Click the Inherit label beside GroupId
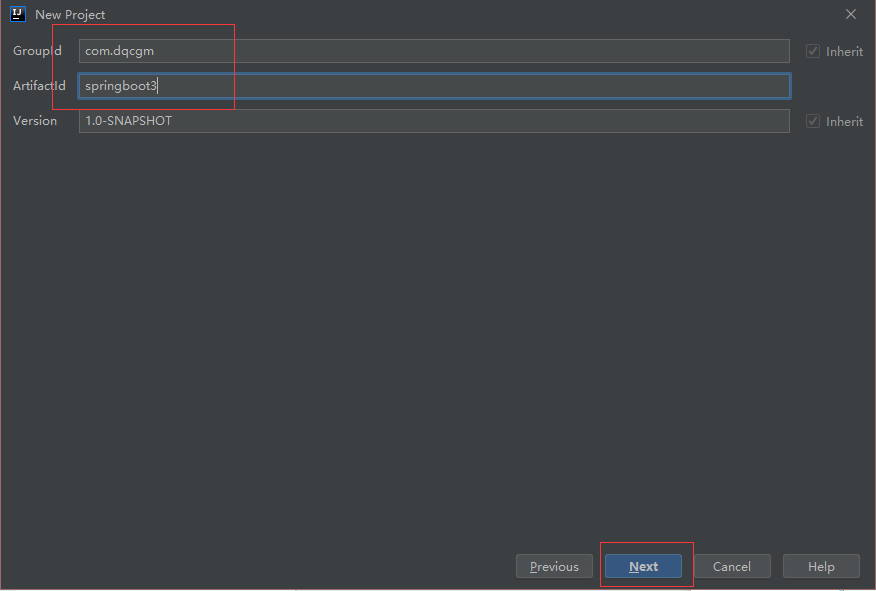The height and width of the screenshot is (591, 876). [x=844, y=51]
